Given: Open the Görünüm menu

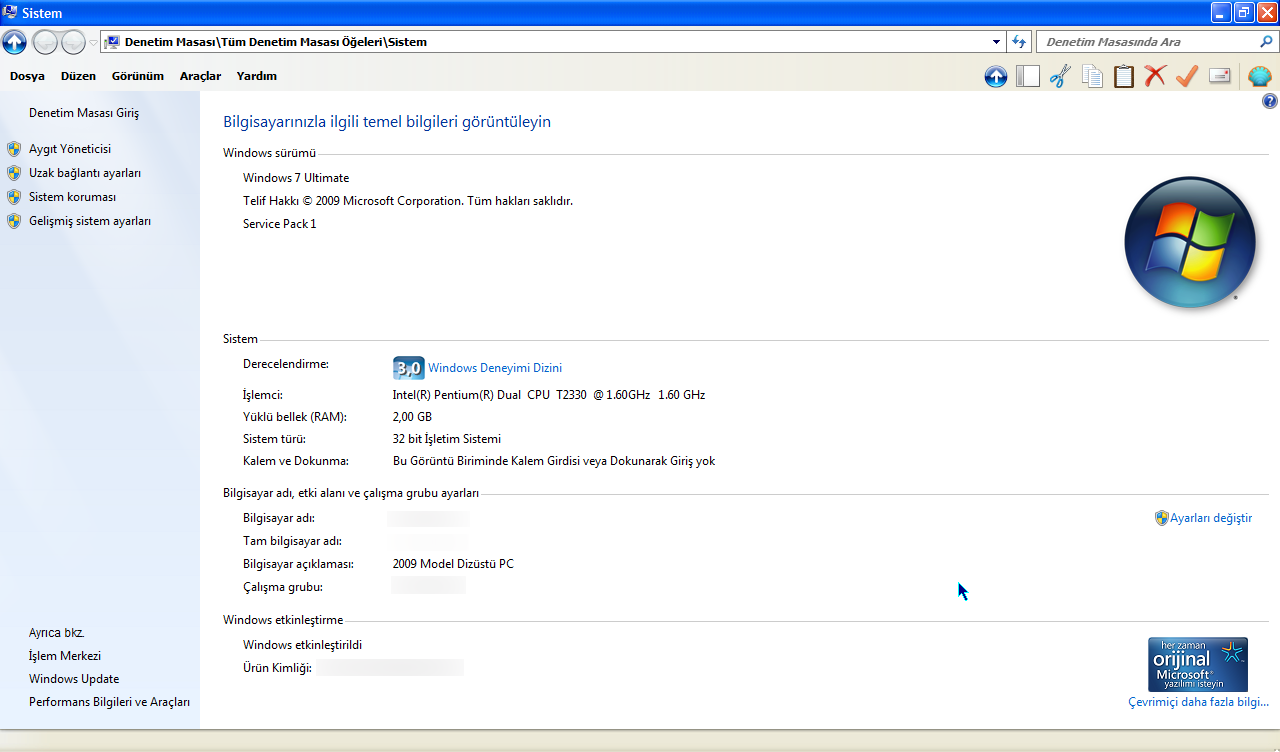Looking at the screenshot, I should pyautogui.click(x=137, y=76).
